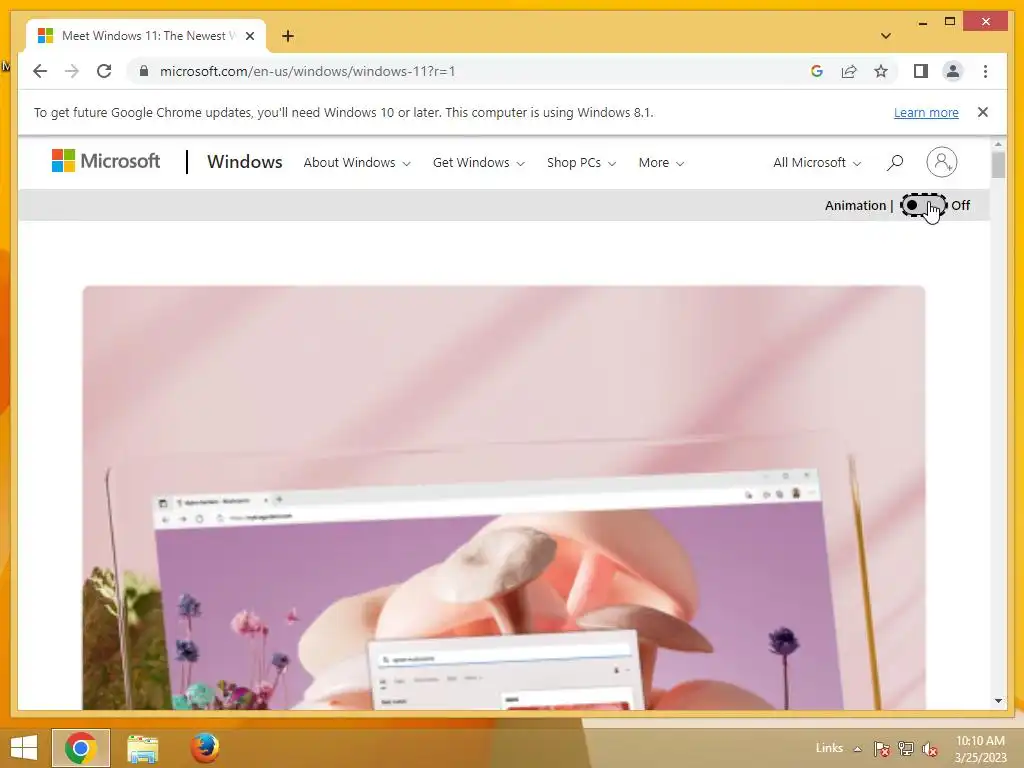This screenshot has height=768, width=1024.
Task: Open the Learn more link
Action: pos(926,112)
